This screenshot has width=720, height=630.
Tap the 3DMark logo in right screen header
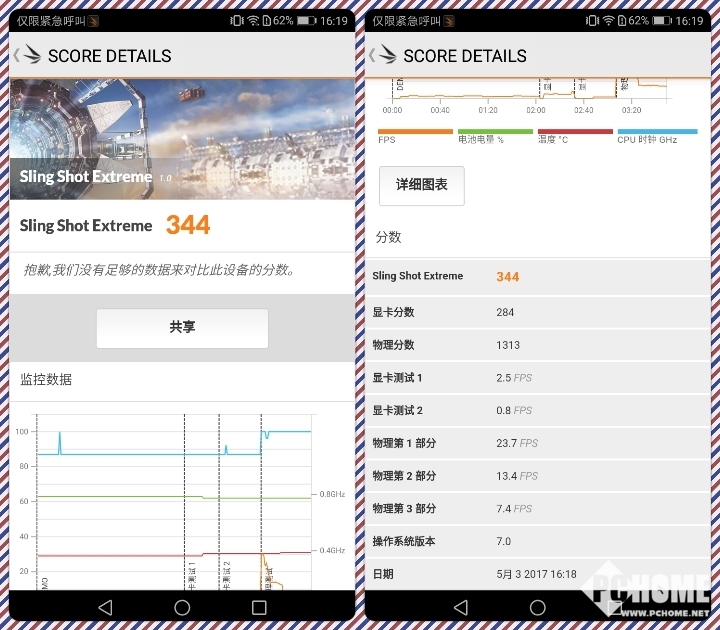pos(388,55)
